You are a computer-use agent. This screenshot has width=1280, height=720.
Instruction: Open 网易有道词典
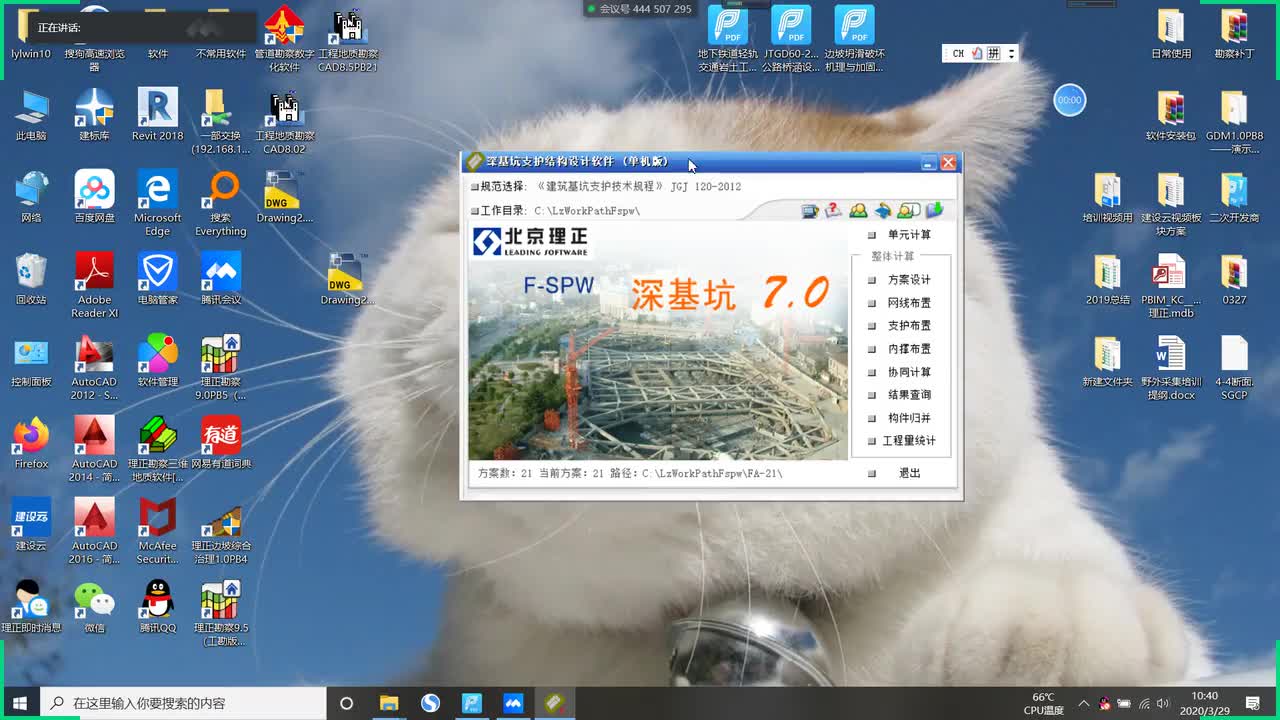[x=221, y=442]
